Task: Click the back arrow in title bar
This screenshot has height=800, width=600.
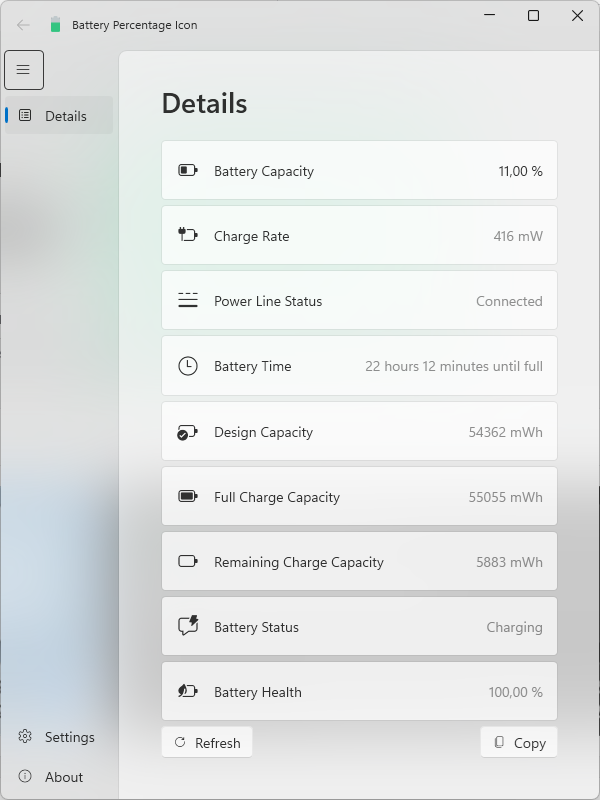Action: pyautogui.click(x=23, y=24)
